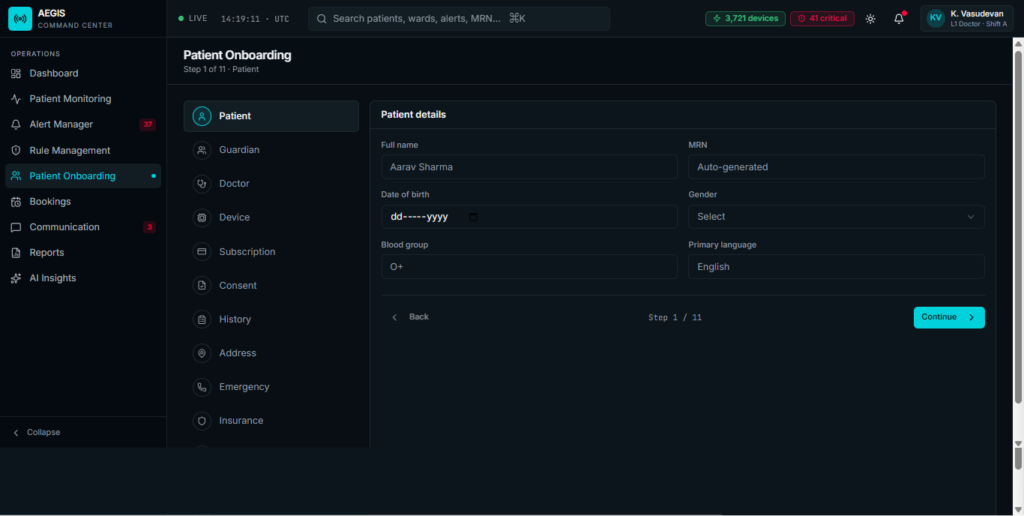Select the Guardian onboarding step
The image size is (1024, 516).
(x=271, y=150)
